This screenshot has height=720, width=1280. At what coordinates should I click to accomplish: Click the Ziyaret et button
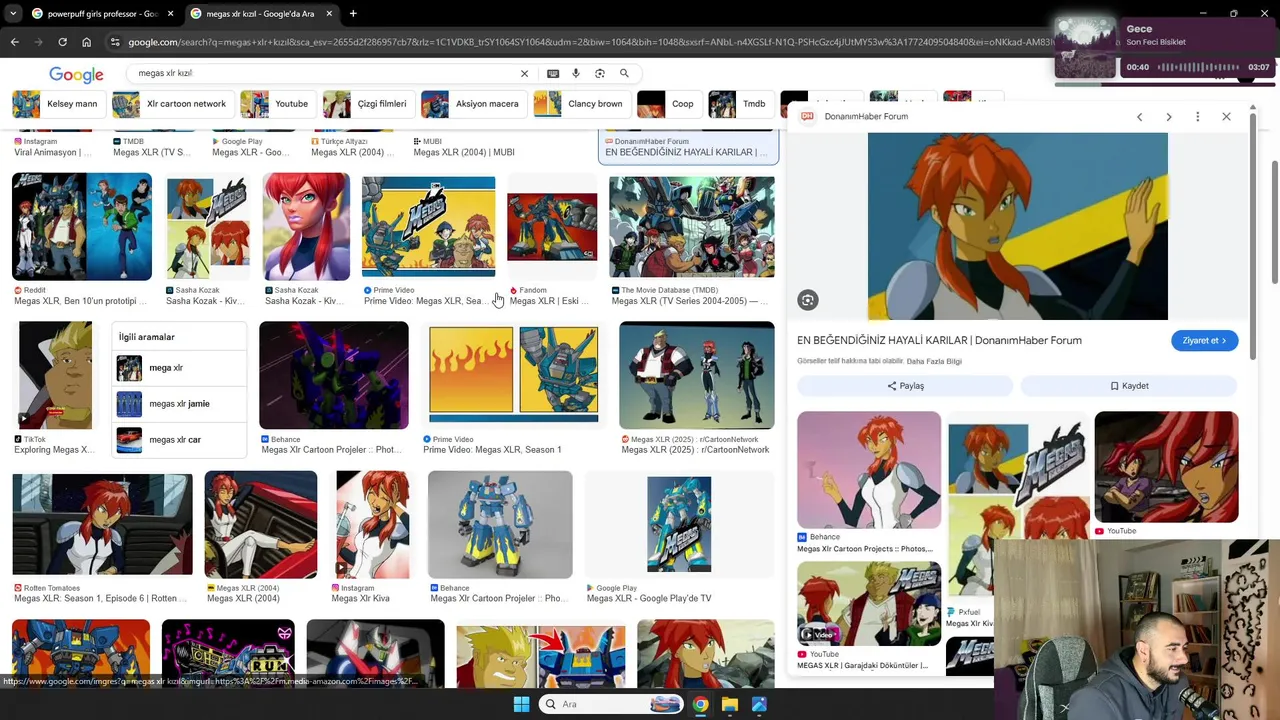coord(1205,341)
